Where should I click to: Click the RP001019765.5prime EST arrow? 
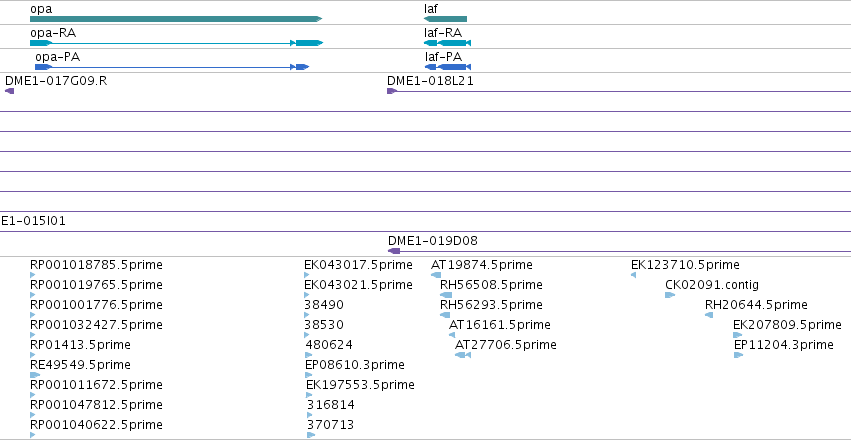[33, 295]
